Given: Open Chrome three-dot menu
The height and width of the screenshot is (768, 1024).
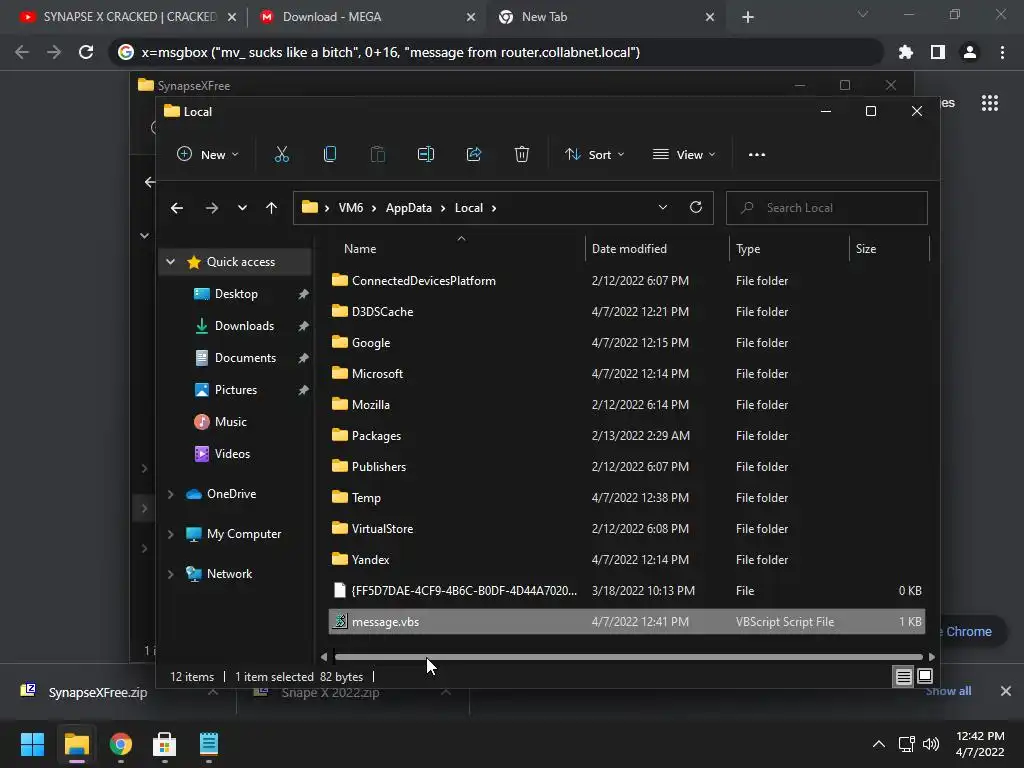Looking at the screenshot, I should click(x=1002, y=52).
